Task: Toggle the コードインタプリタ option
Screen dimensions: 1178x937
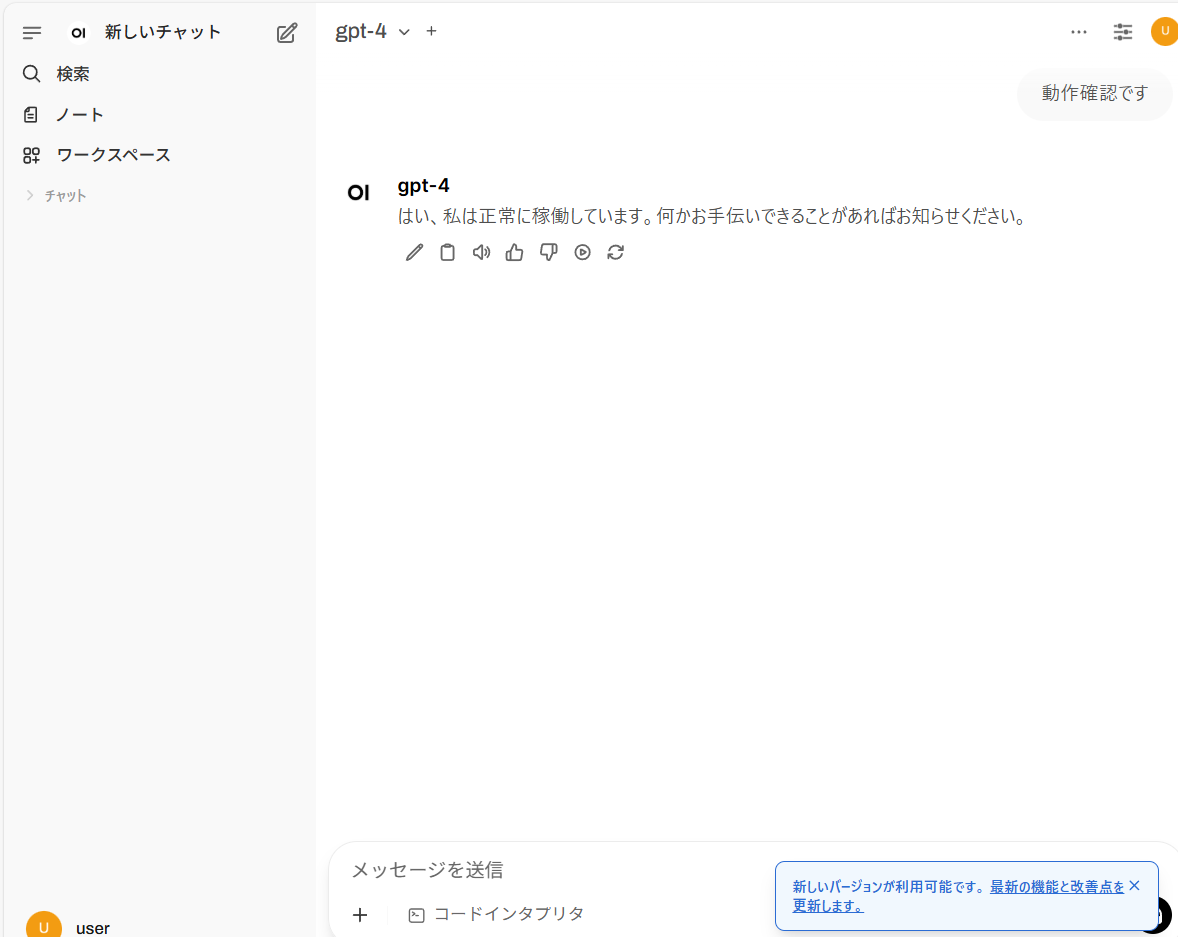Action: (496, 914)
